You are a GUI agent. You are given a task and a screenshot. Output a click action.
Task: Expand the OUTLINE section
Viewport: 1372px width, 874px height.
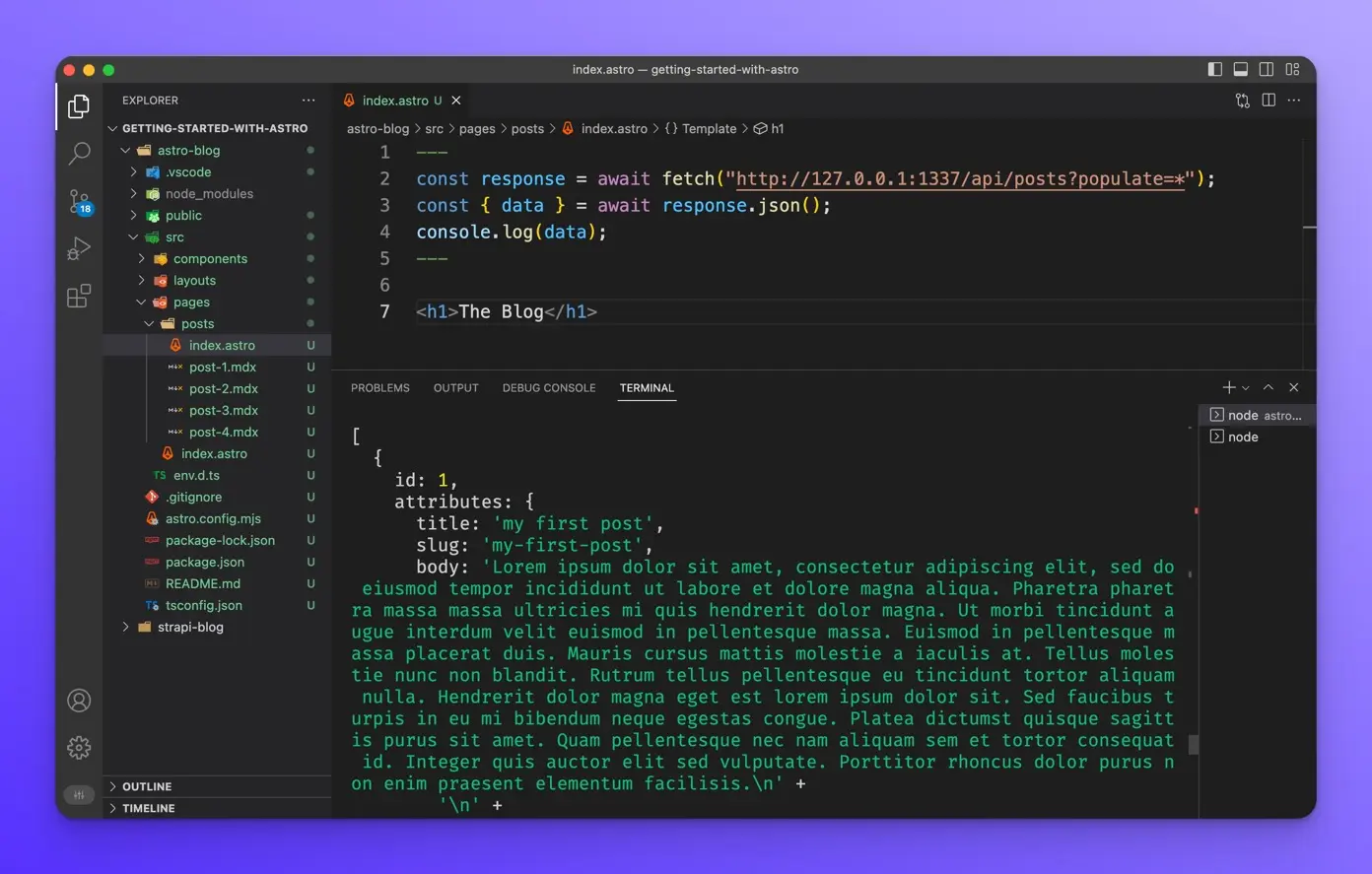[217, 786]
